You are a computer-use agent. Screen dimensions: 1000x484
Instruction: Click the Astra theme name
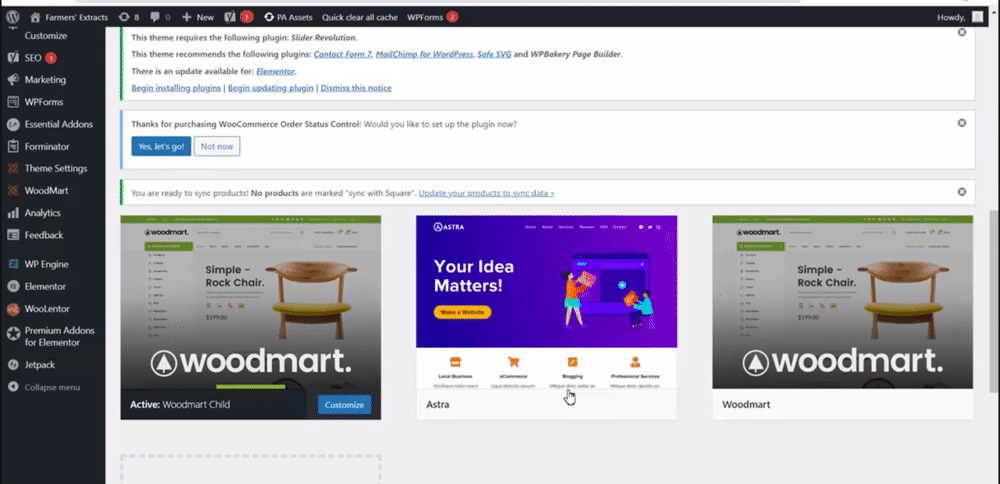coord(438,405)
